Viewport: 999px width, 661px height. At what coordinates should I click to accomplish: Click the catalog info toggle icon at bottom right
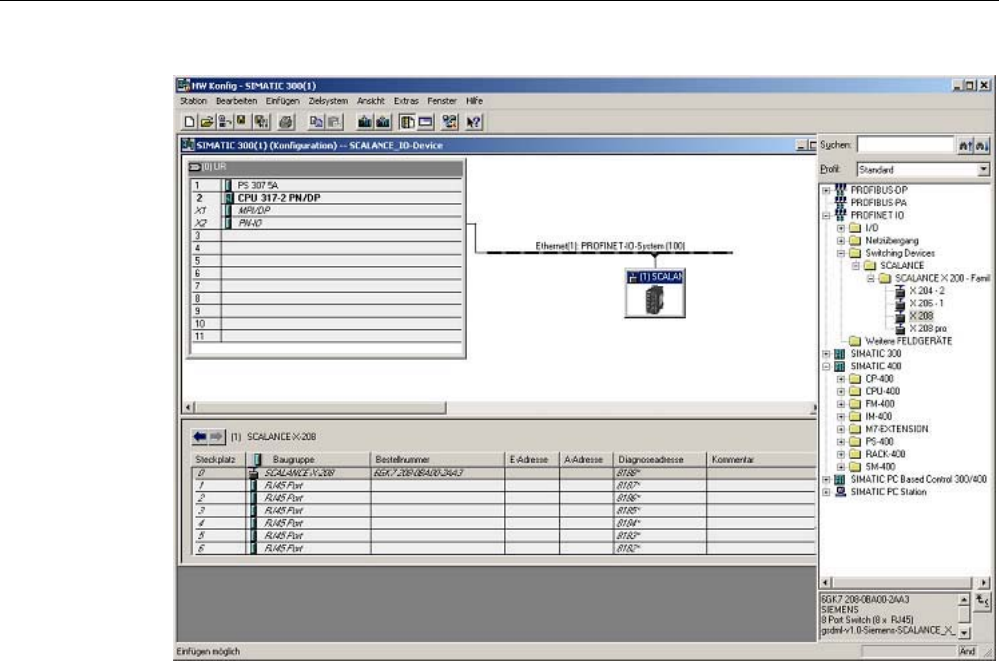click(x=982, y=600)
